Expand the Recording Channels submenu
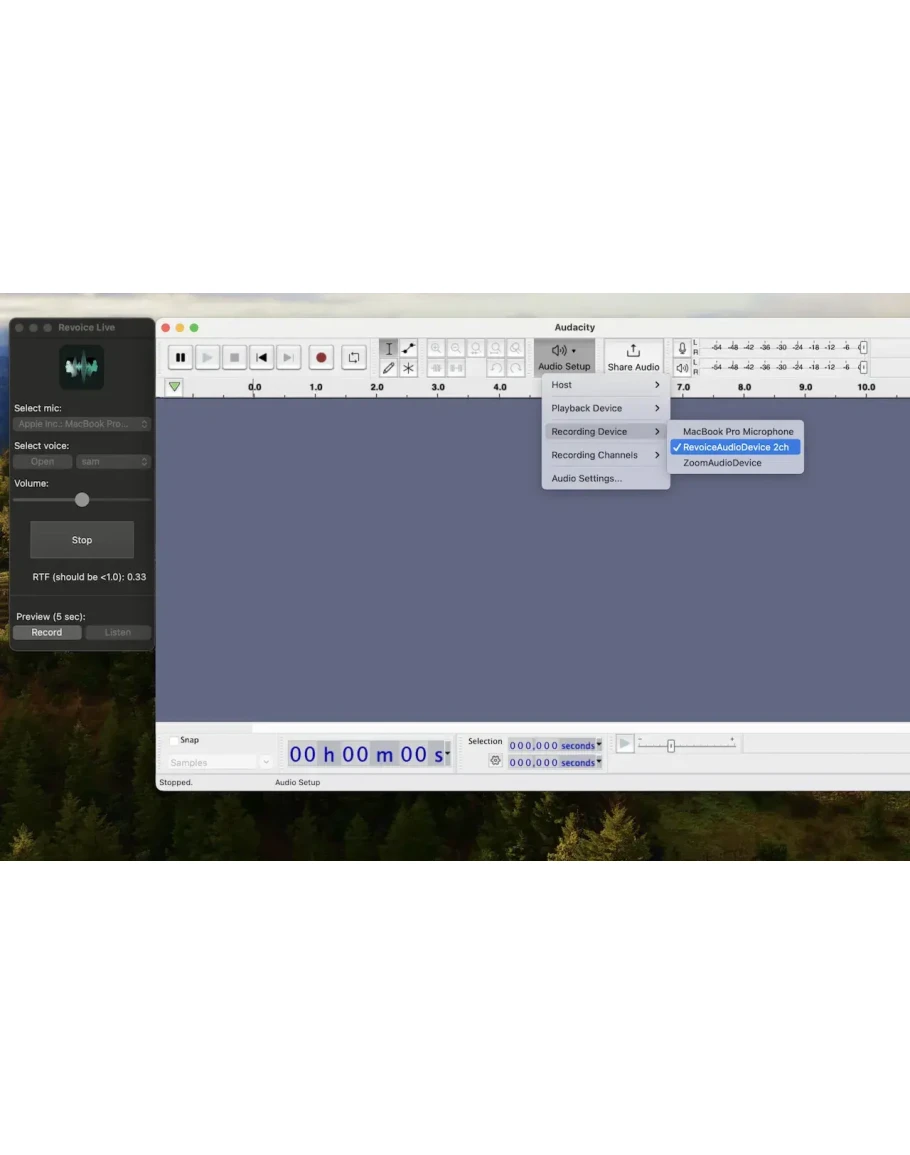 point(605,455)
